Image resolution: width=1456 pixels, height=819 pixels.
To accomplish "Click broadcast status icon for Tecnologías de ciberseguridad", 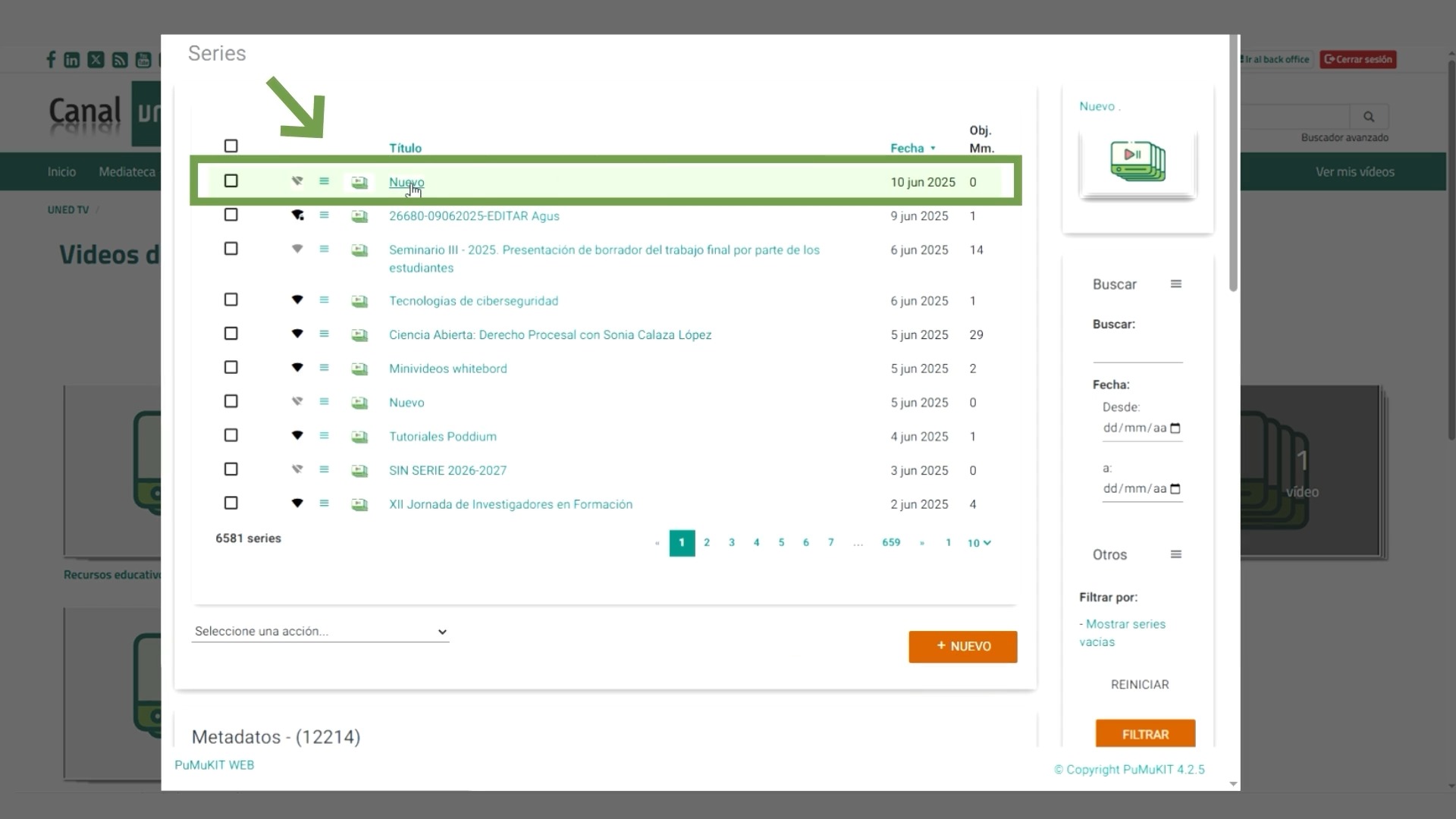I will pos(297,300).
